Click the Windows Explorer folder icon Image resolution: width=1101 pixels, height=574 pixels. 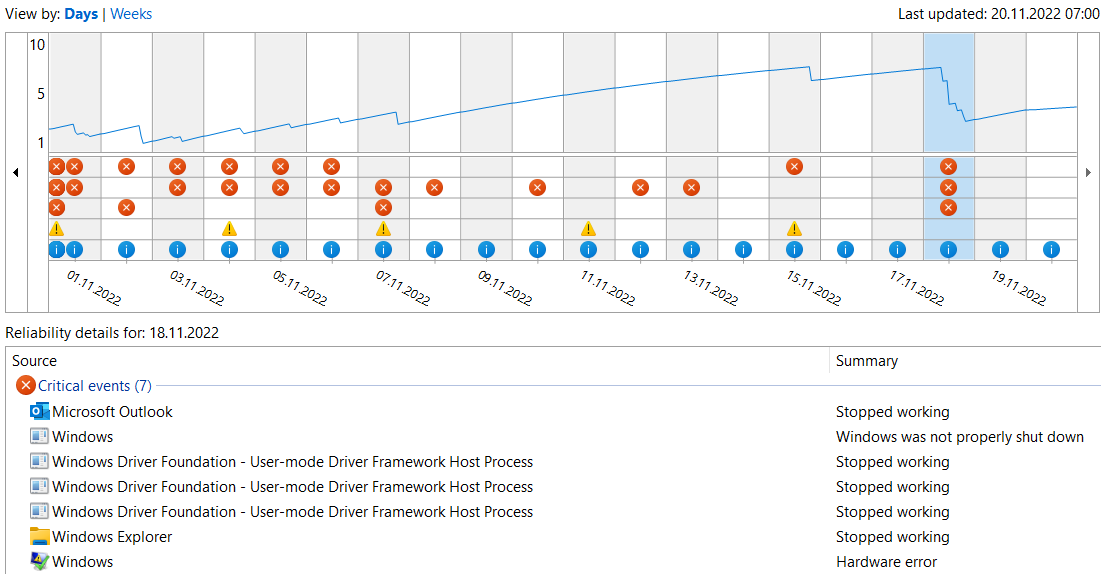[x=40, y=537]
